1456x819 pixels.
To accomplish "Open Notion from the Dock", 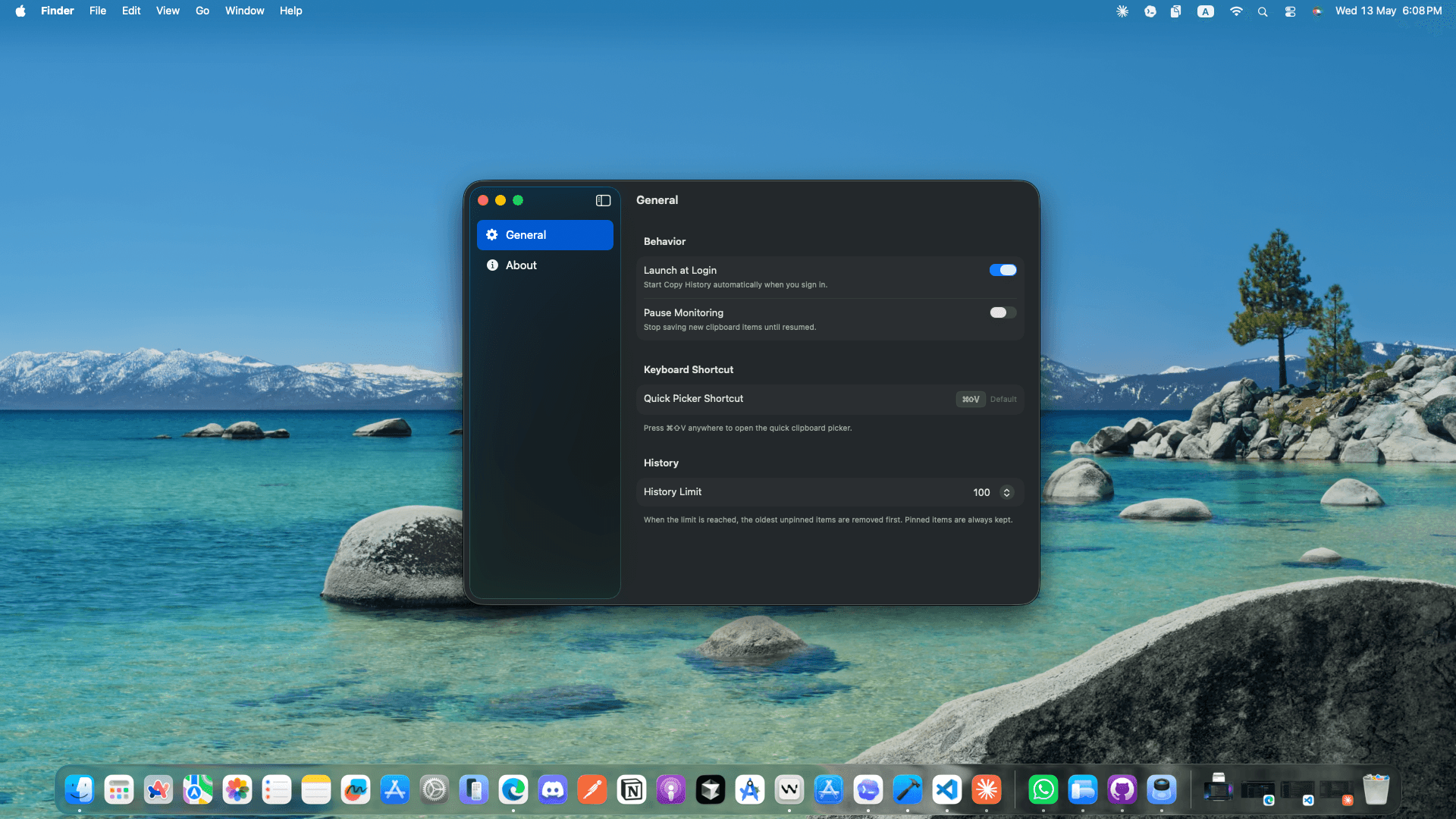I will tap(632, 790).
